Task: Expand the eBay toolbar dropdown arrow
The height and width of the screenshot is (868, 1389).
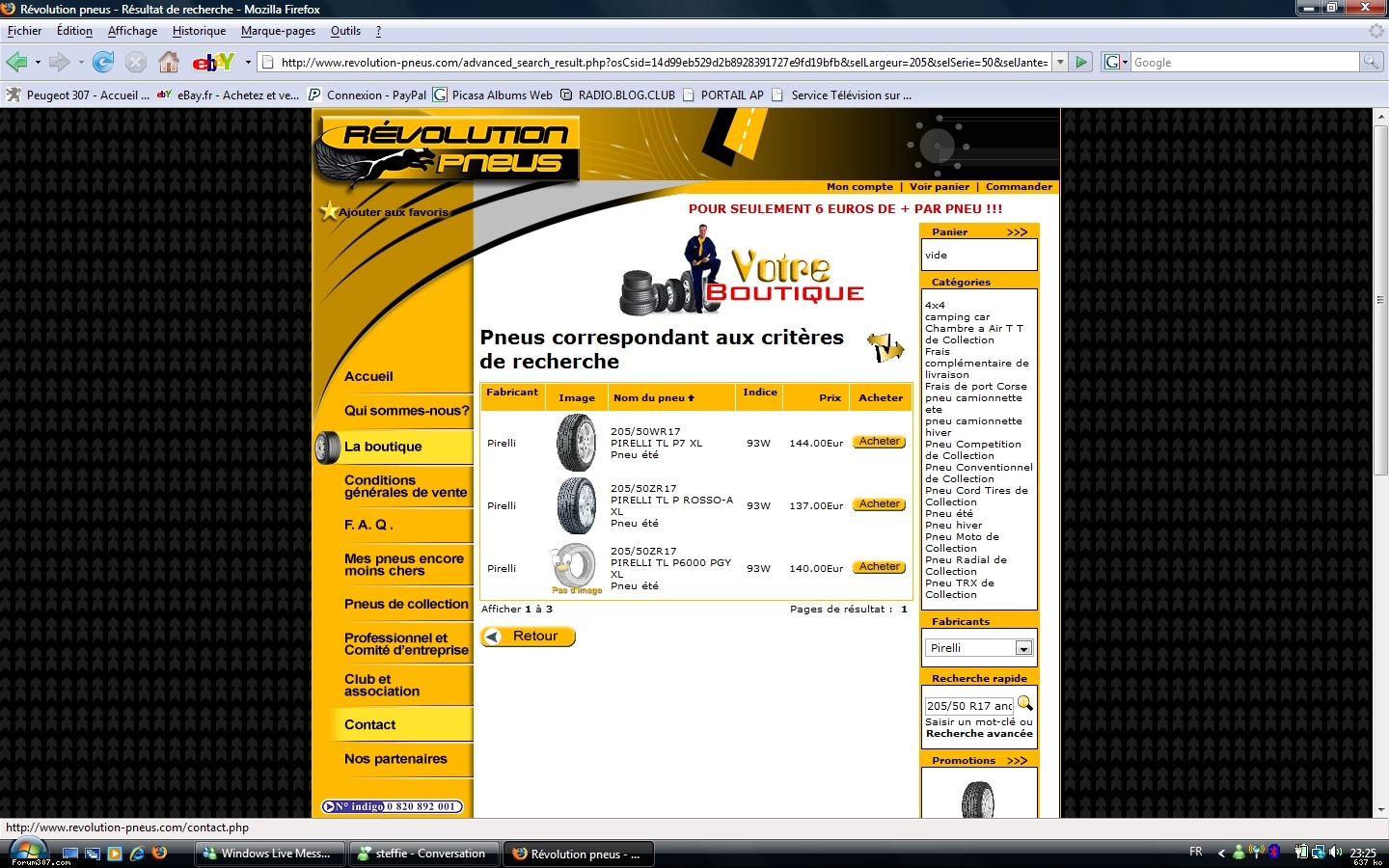Action: click(248, 63)
